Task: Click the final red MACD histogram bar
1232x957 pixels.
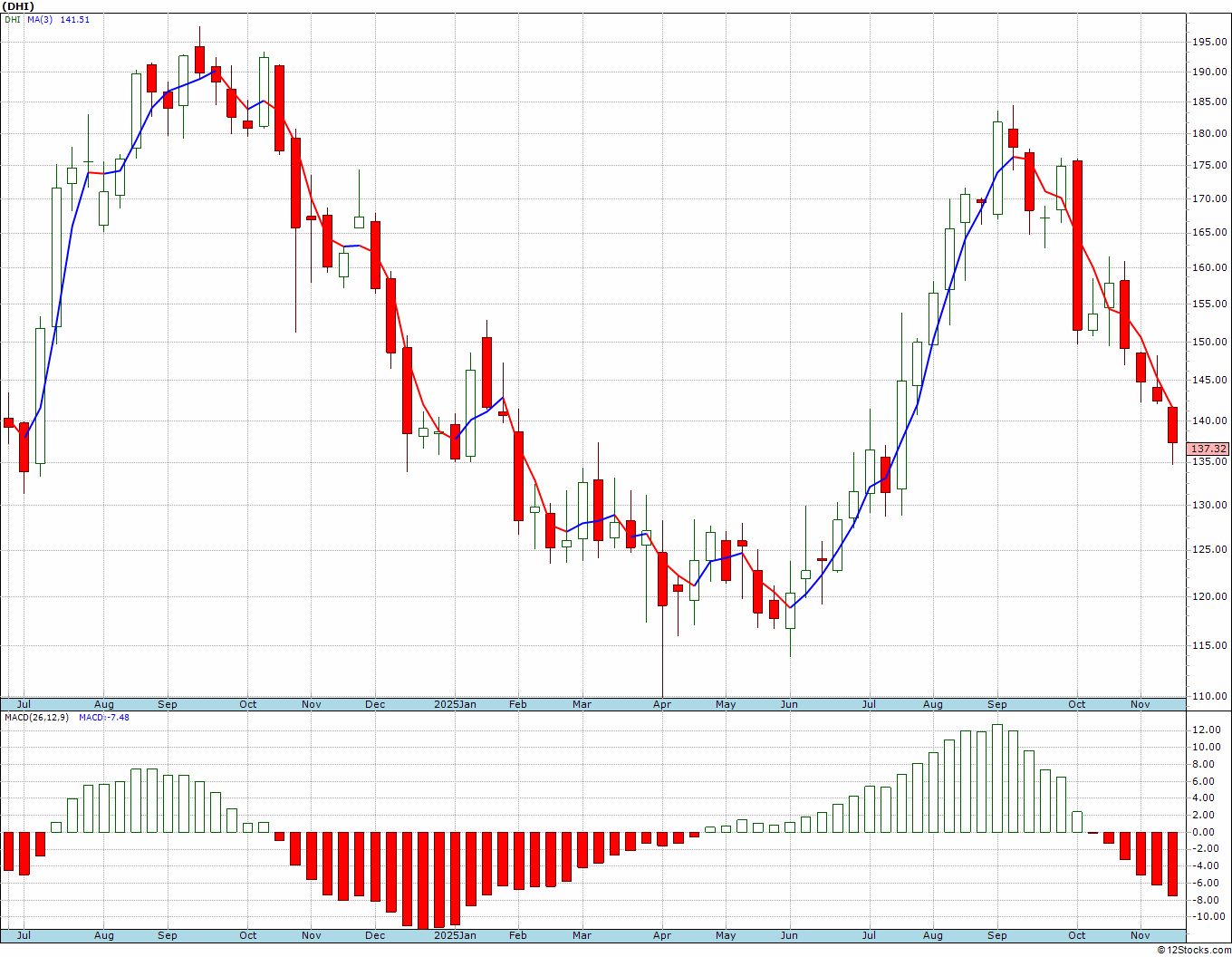Action: (1172, 864)
